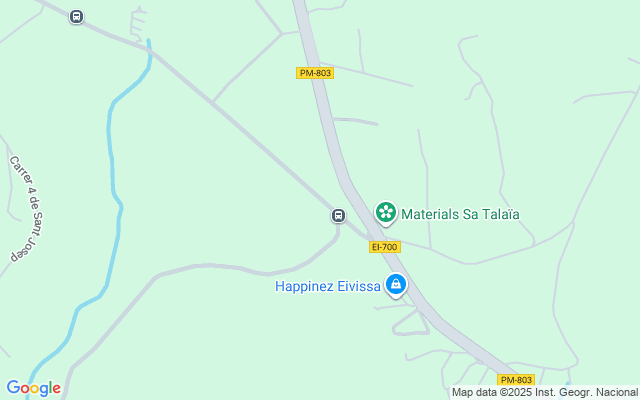Click the small loop road below Happinez Eivissa
The height and width of the screenshot is (400, 640).
[x=410, y=324]
